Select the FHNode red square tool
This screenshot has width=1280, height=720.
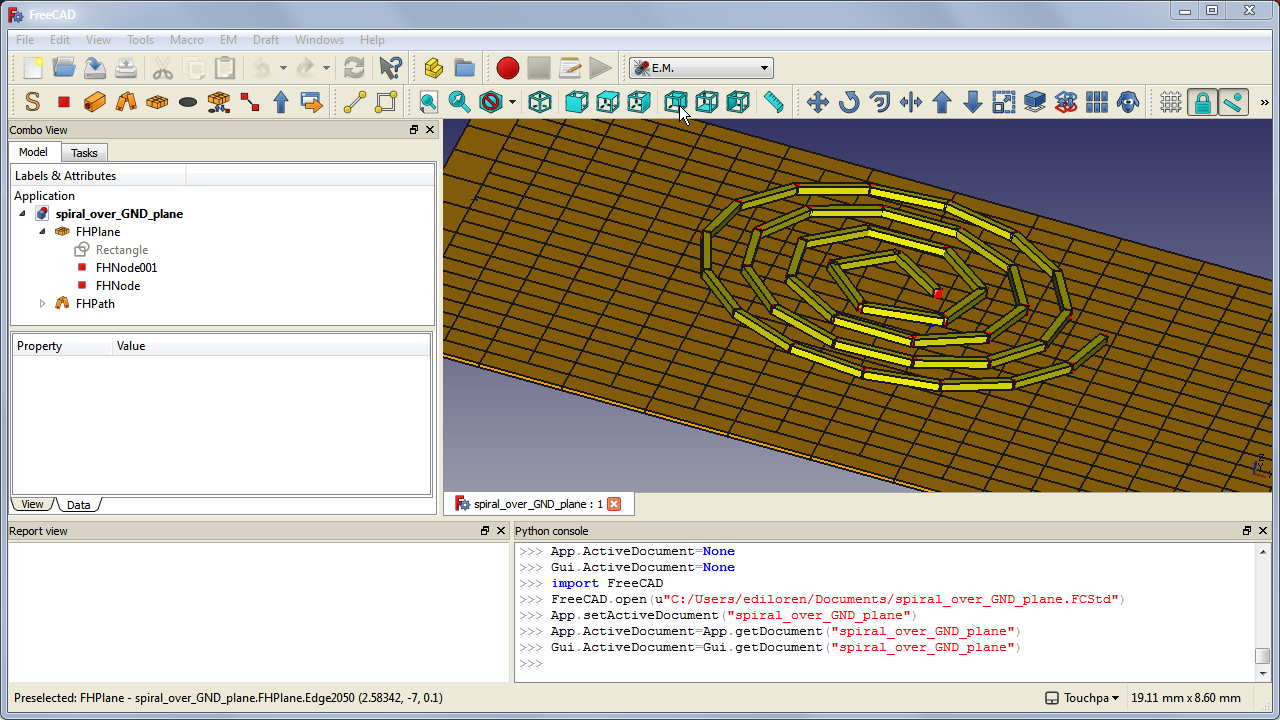tap(64, 102)
